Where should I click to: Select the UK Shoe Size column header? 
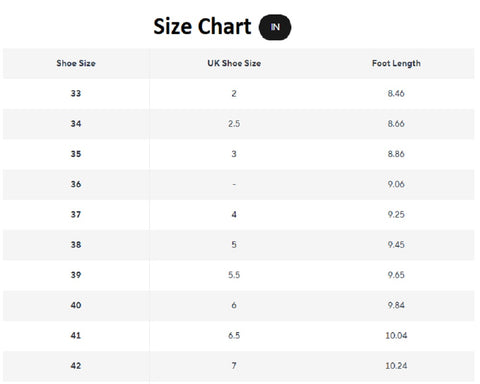[x=234, y=63]
